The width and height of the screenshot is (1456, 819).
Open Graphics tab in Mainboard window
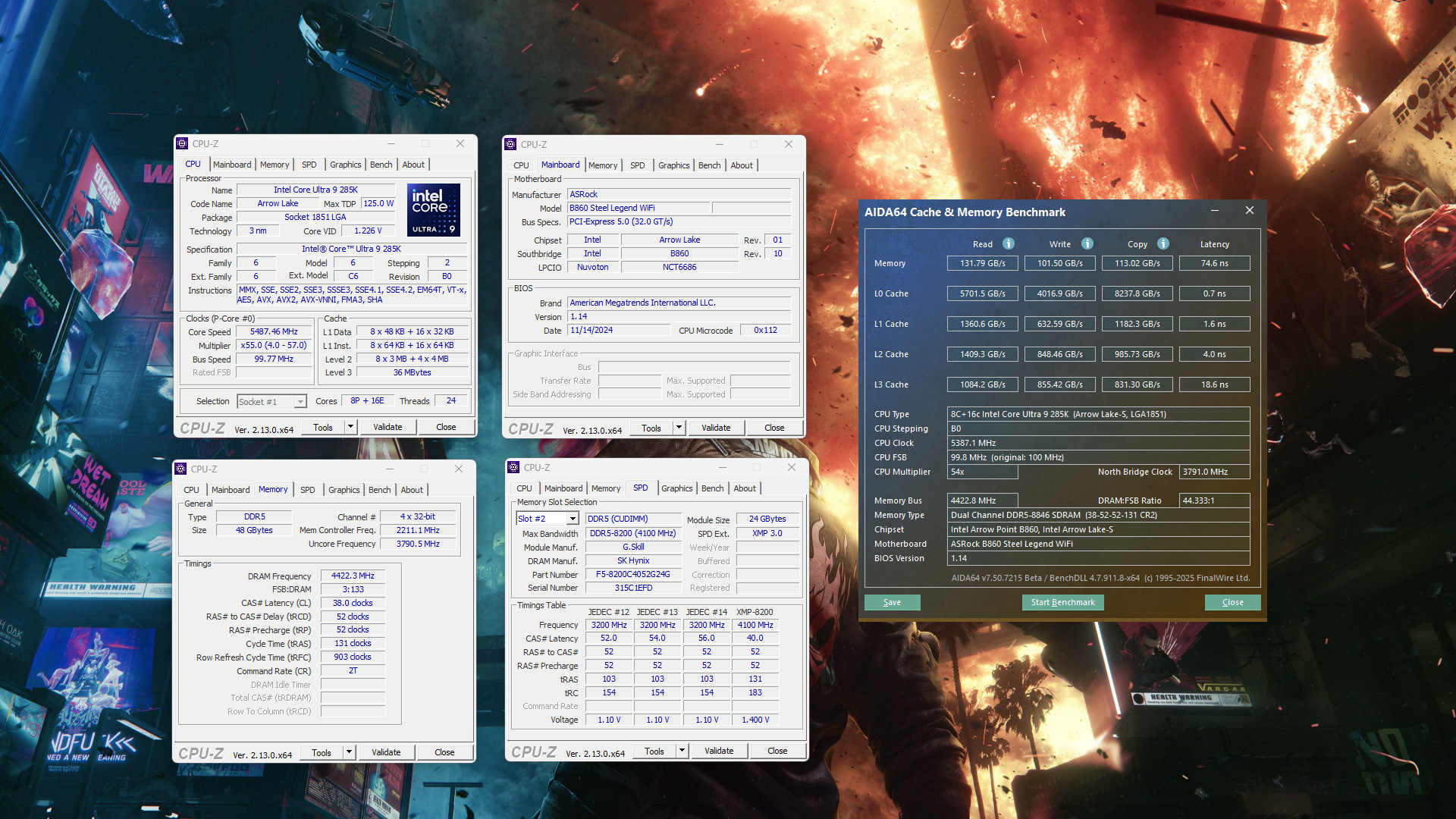click(674, 165)
